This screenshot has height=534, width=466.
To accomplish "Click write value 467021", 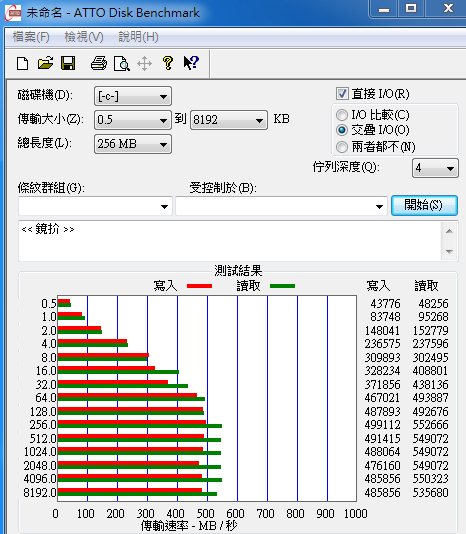I will tap(383, 397).
